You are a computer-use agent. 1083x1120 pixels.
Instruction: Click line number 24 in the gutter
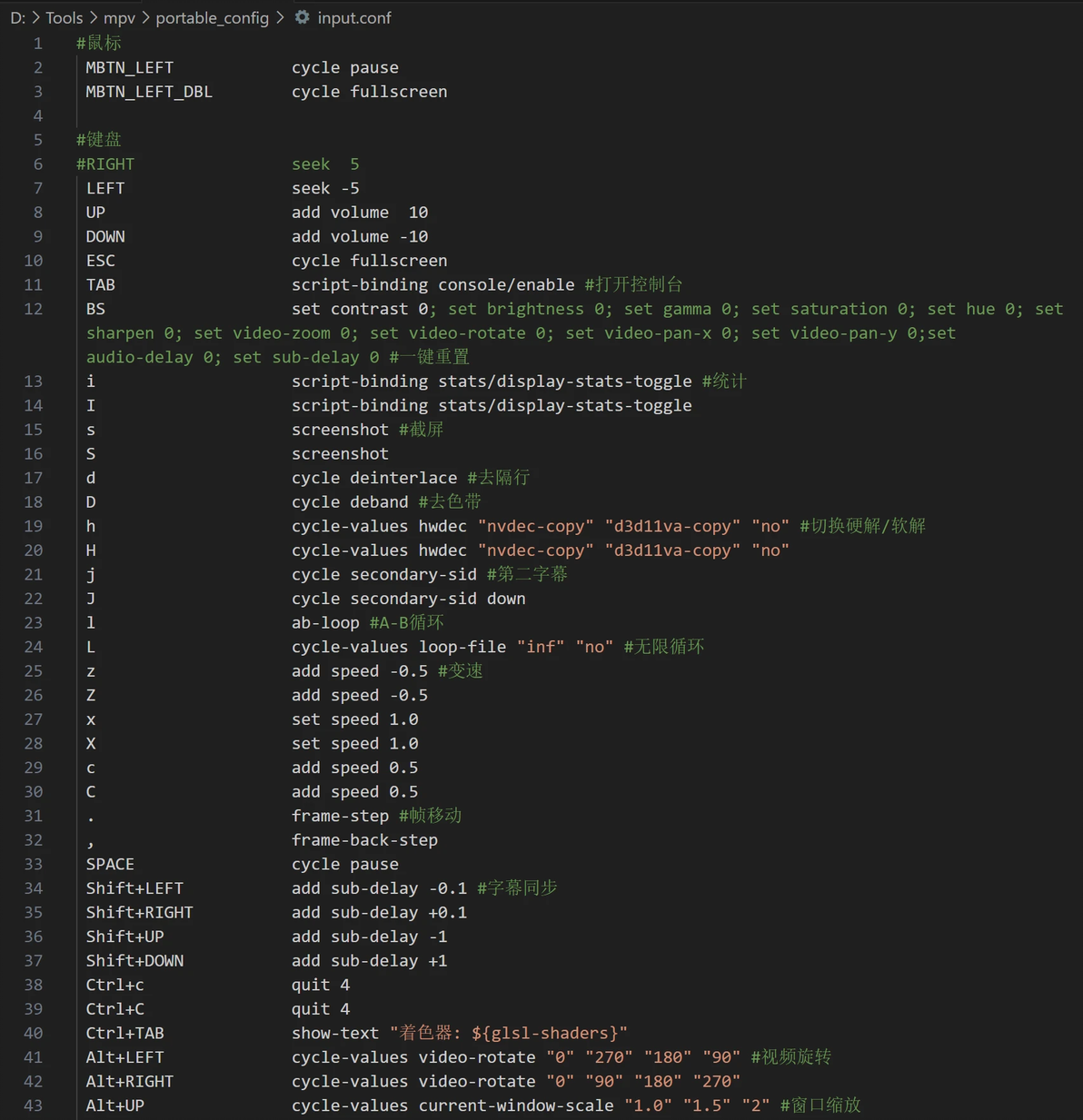(34, 647)
